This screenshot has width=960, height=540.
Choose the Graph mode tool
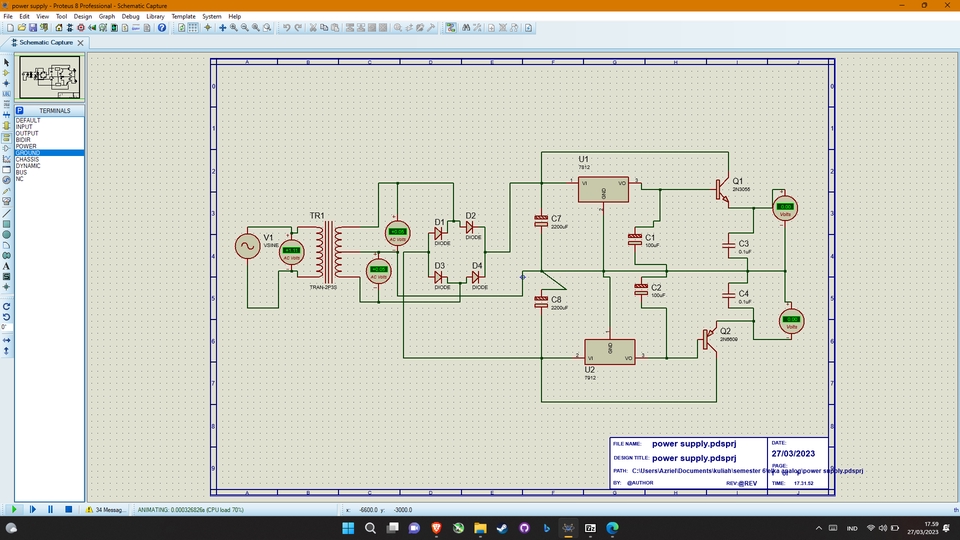click(x=6, y=159)
